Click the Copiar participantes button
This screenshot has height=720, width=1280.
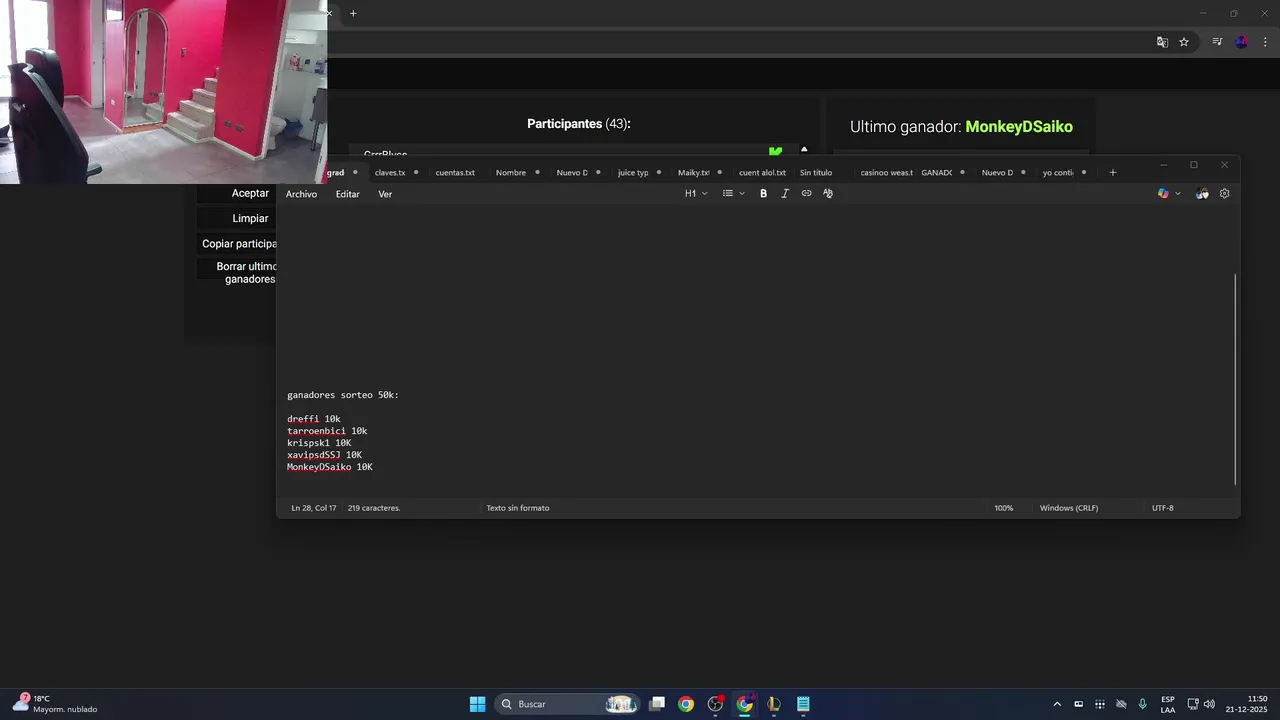click(x=239, y=244)
